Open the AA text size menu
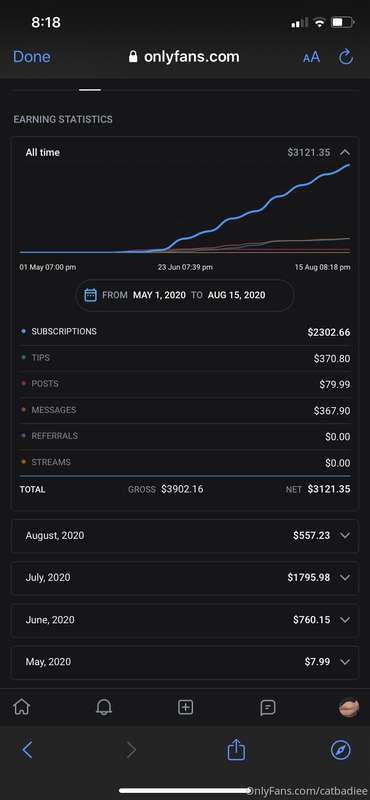This screenshot has width=370, height=800. point(311,57)
